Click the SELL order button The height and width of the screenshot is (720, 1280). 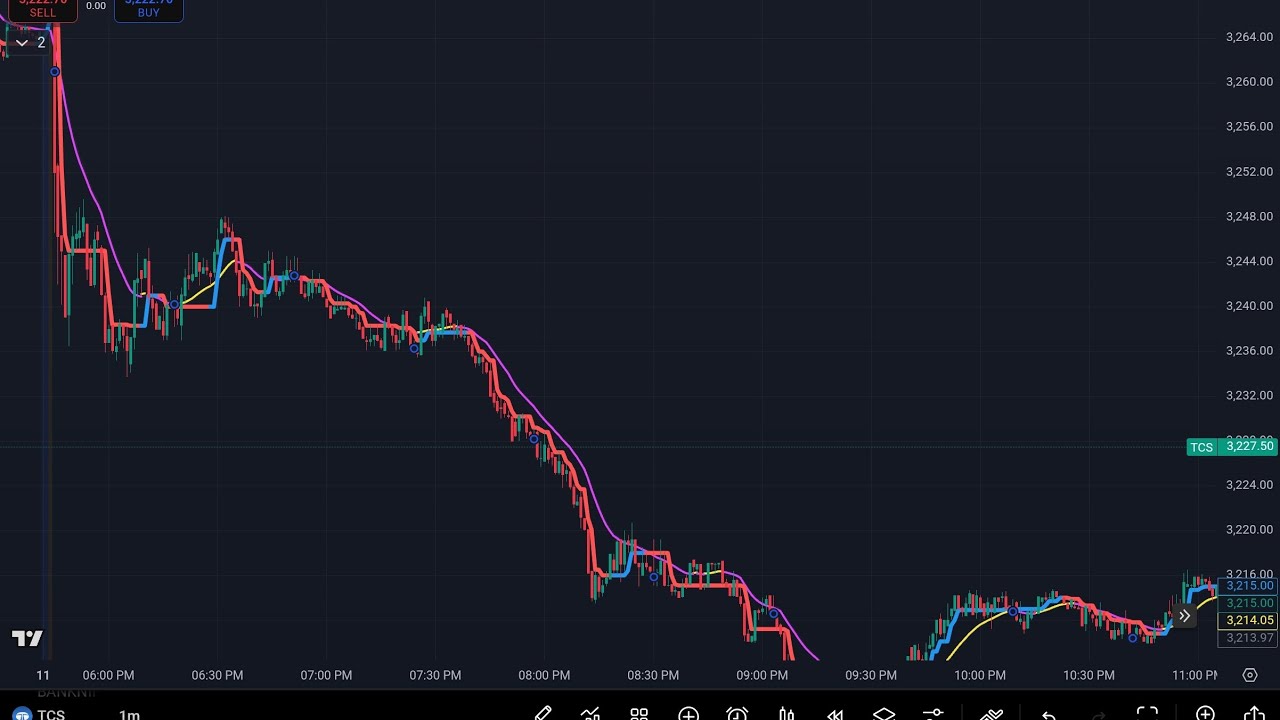[43, 9]
